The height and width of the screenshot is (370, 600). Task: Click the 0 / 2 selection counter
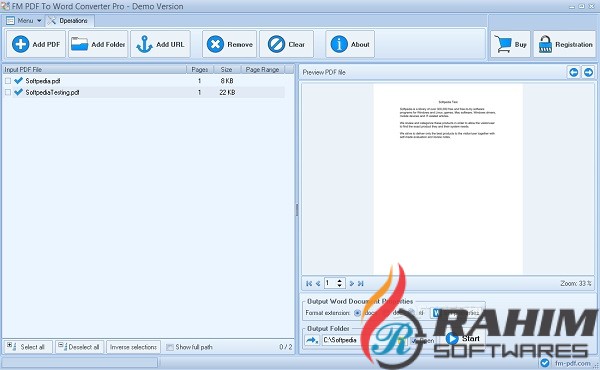[286, 347]
